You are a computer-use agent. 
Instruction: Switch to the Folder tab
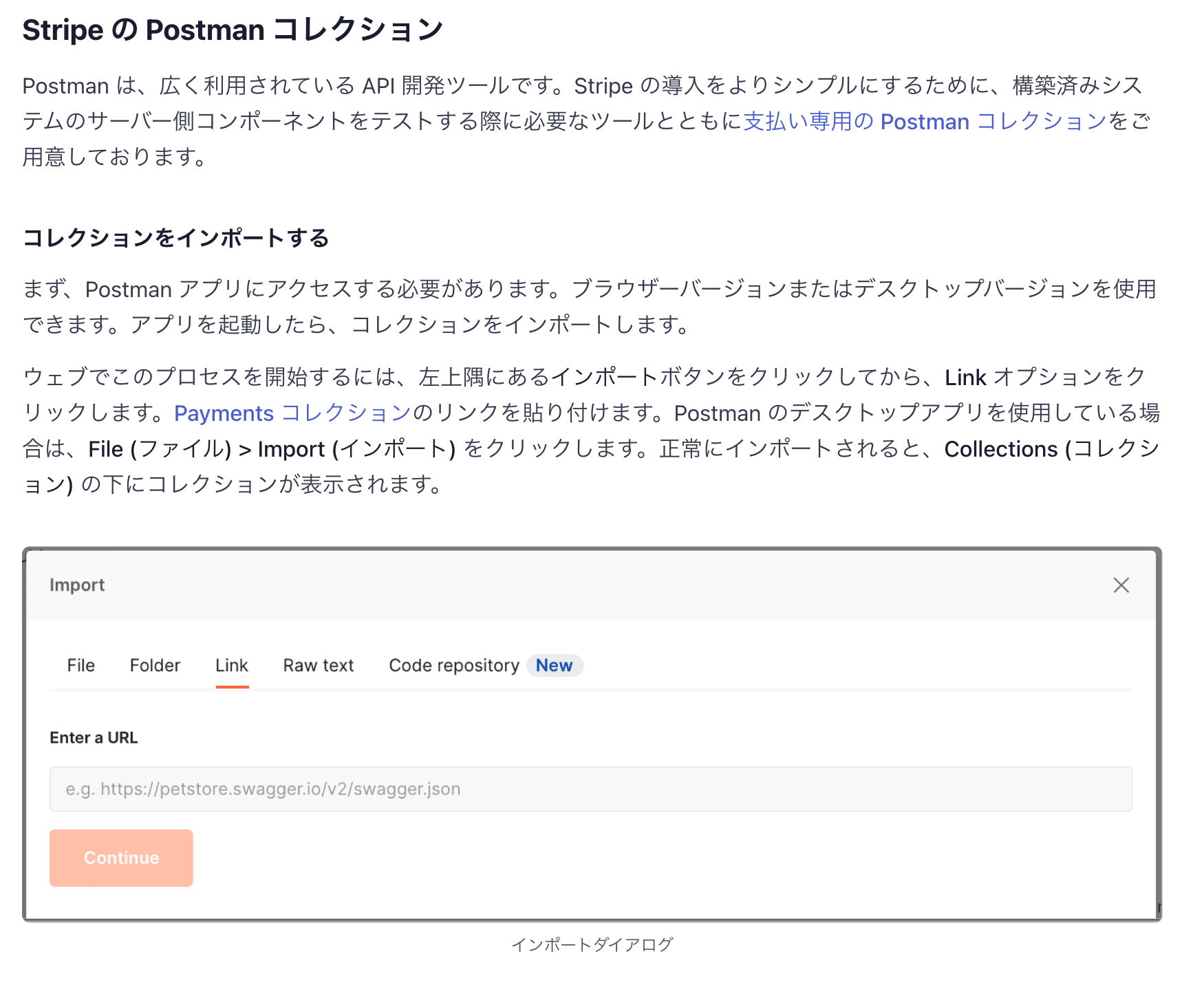(154, 665)
